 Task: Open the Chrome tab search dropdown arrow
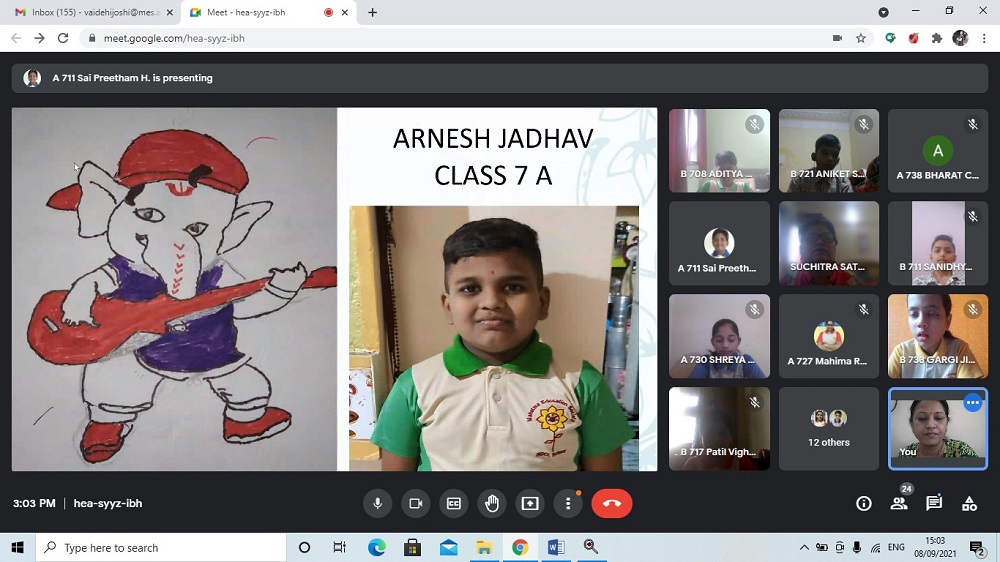tap(883, 12)
